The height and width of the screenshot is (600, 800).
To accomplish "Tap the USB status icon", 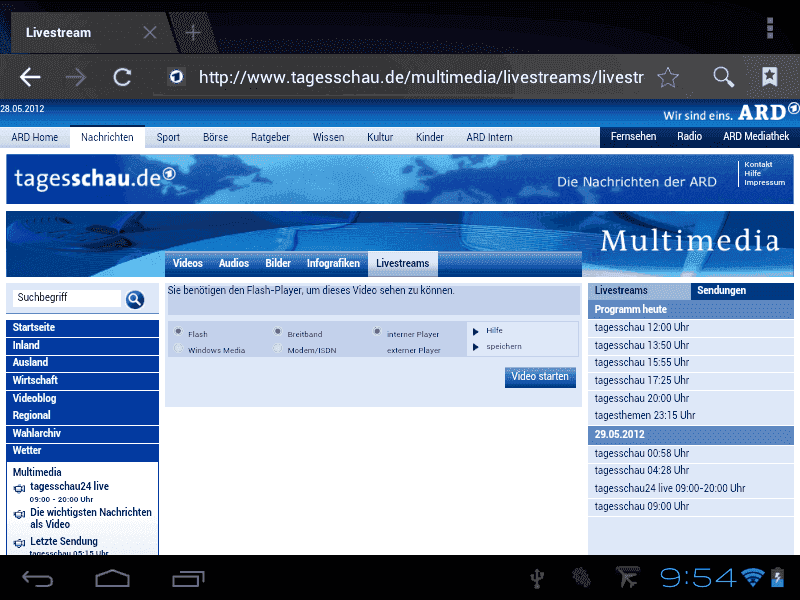I will pos(537,579).
